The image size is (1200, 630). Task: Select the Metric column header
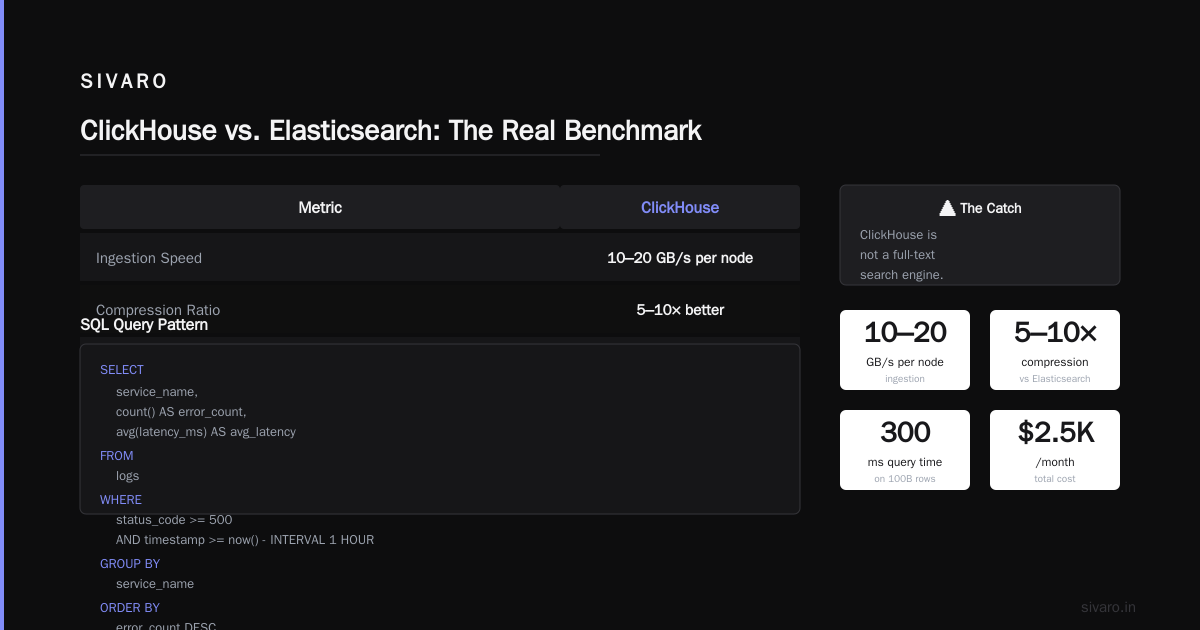tap(320, 207)
